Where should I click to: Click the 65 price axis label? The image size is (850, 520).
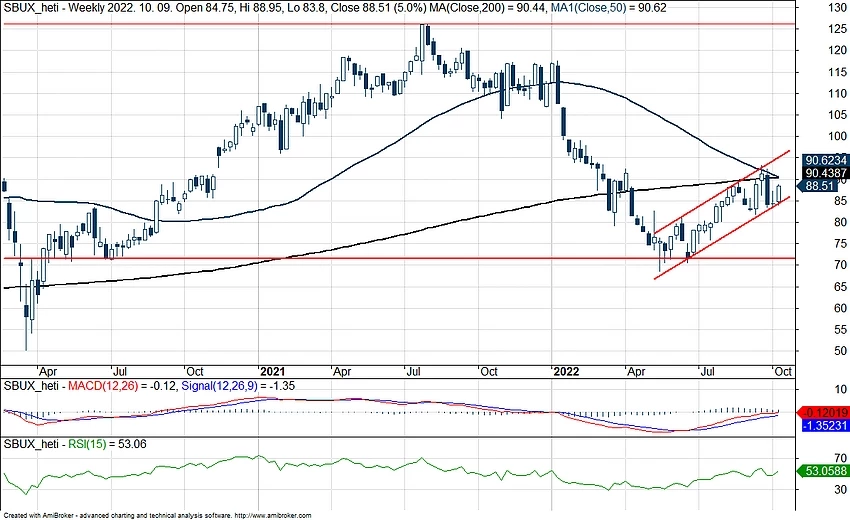click(840, 287)
